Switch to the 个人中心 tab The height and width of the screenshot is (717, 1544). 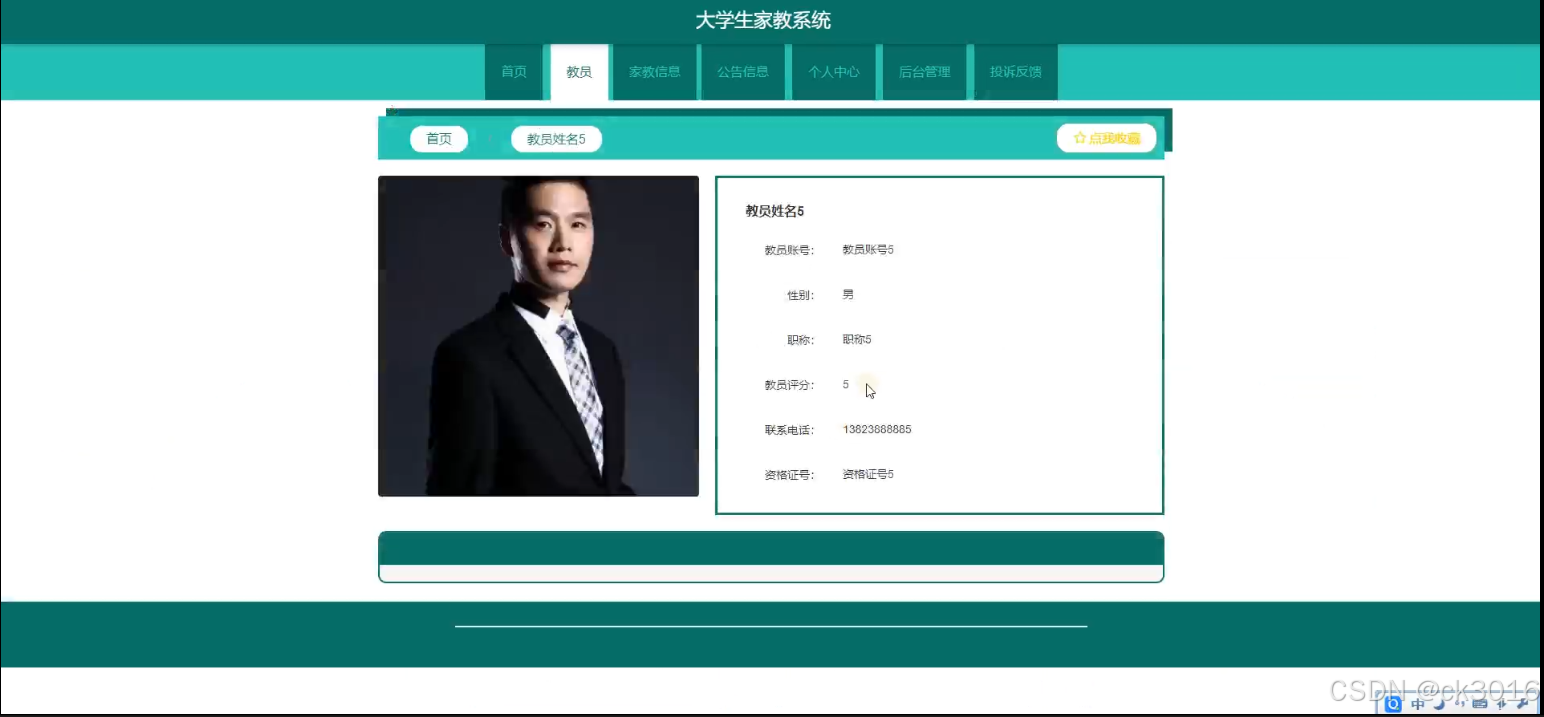[834, 72]
